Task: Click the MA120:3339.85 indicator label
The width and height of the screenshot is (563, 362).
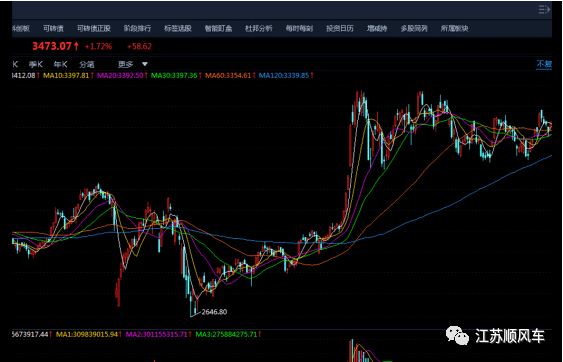Action: 284,75
